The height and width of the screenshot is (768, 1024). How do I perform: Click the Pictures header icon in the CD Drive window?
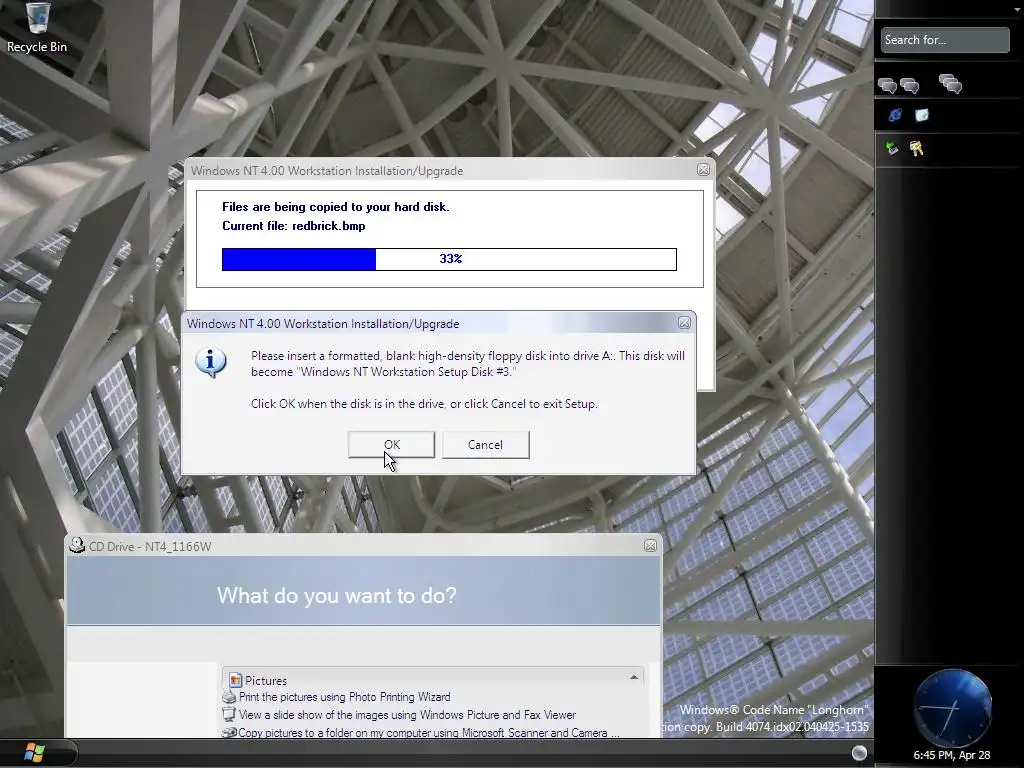point(236,680)
